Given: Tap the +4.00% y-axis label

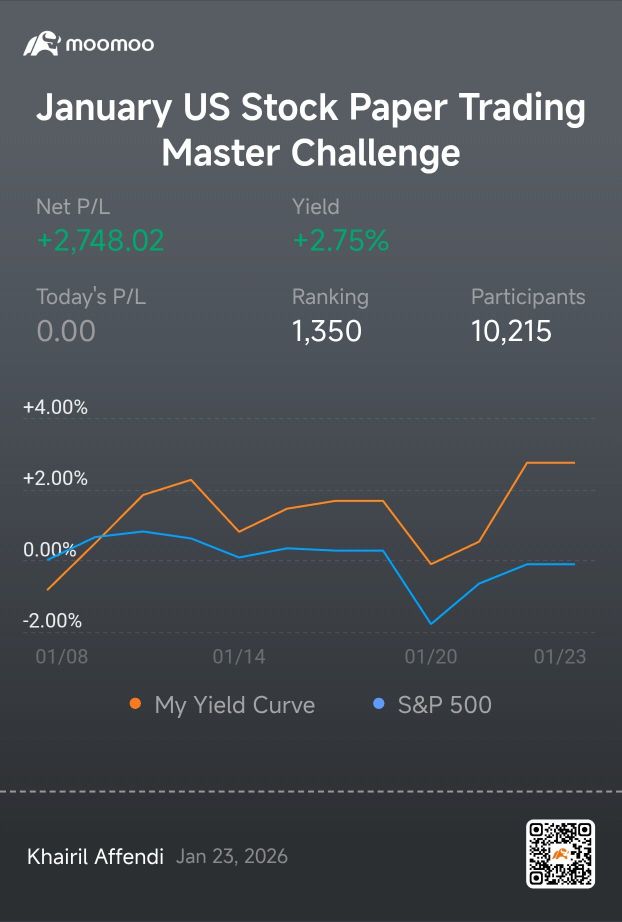Looking at the screenshot, I should tap(55, 407).
